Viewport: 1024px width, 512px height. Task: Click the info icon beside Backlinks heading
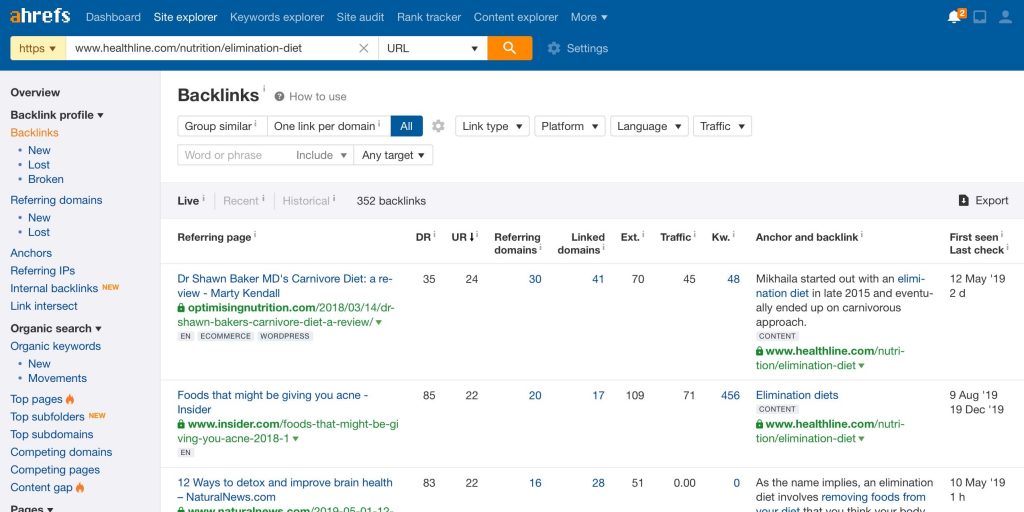pyautogui.click(x=264, y=89)
